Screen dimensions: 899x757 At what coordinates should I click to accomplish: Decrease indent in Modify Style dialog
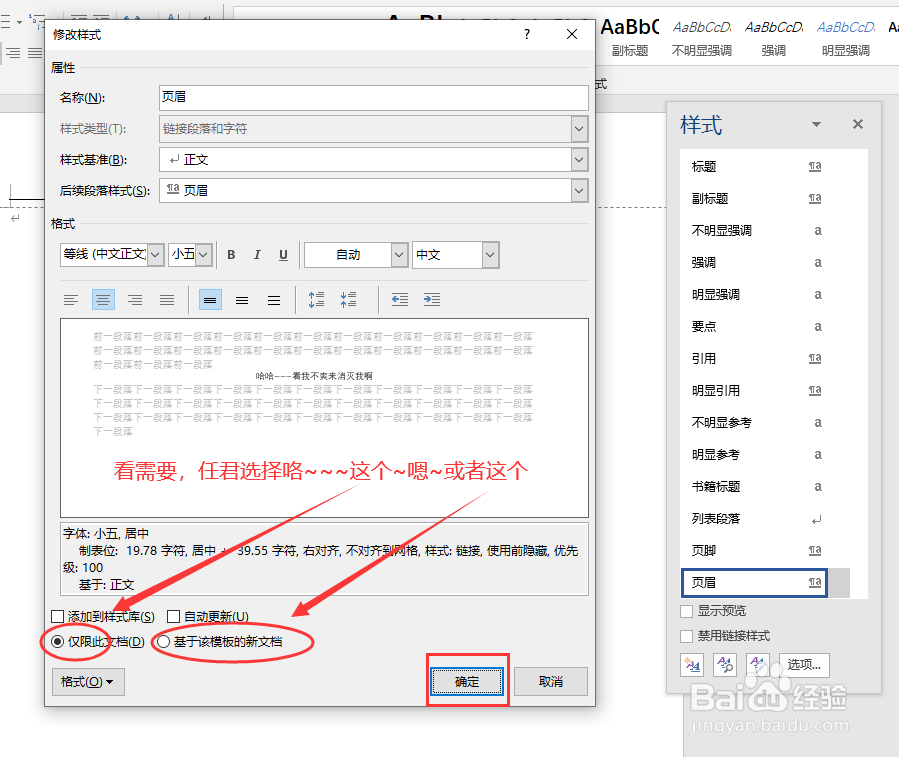coord(400,300)
